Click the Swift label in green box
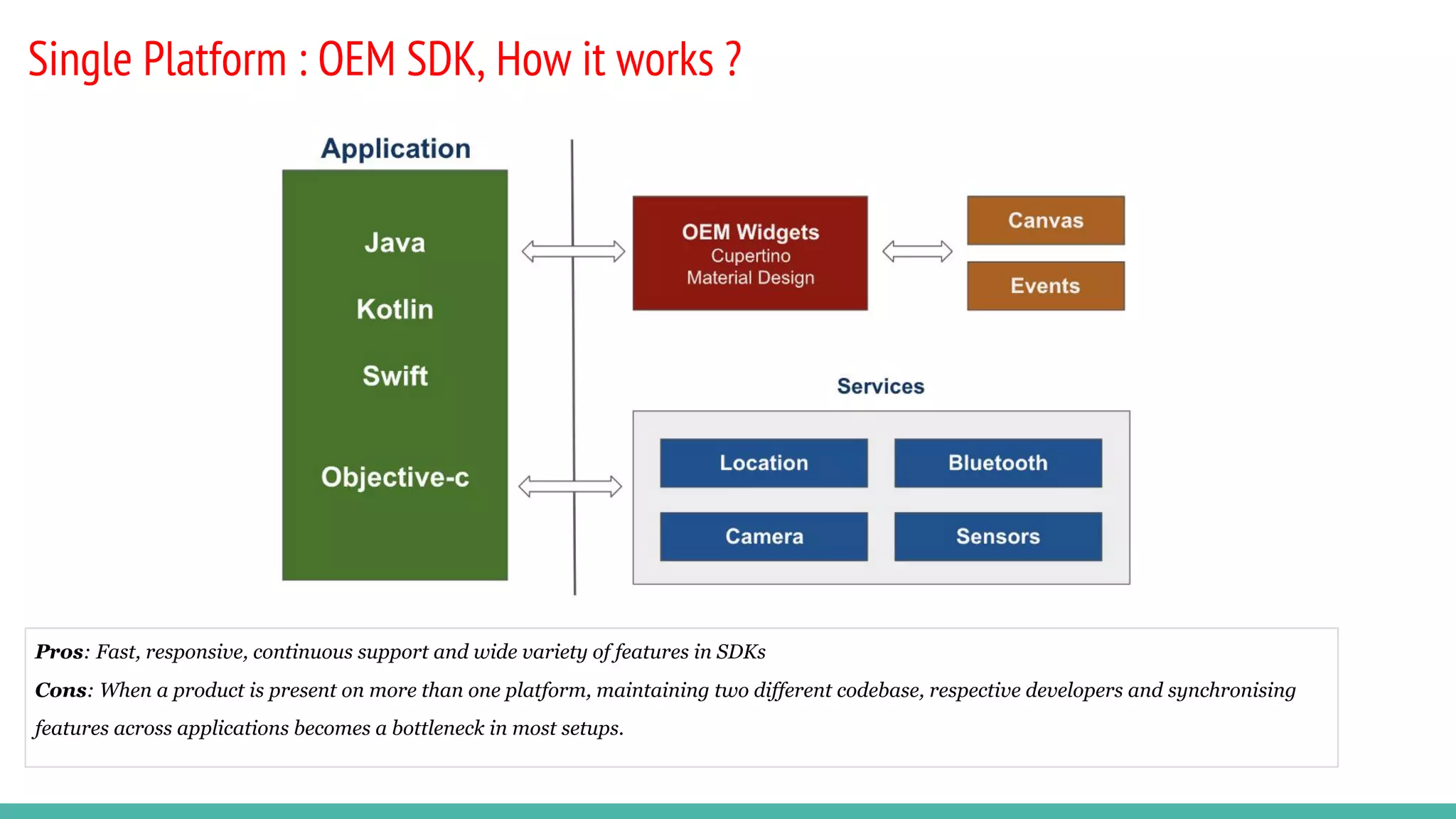The height and width of the screenshot is (819, 1456). click(395, 375)
